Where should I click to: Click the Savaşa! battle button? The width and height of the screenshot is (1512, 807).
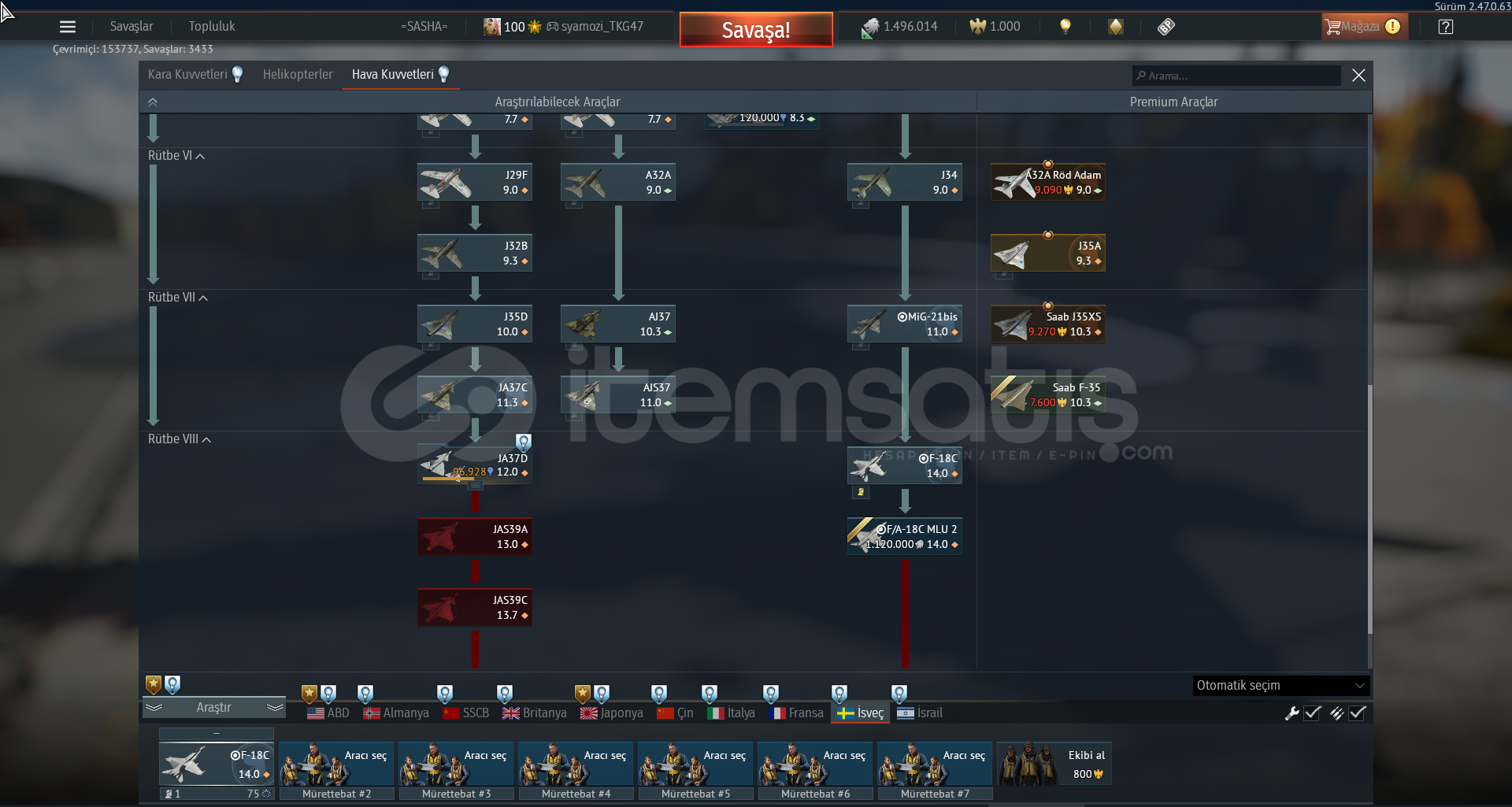coord(756,30)
